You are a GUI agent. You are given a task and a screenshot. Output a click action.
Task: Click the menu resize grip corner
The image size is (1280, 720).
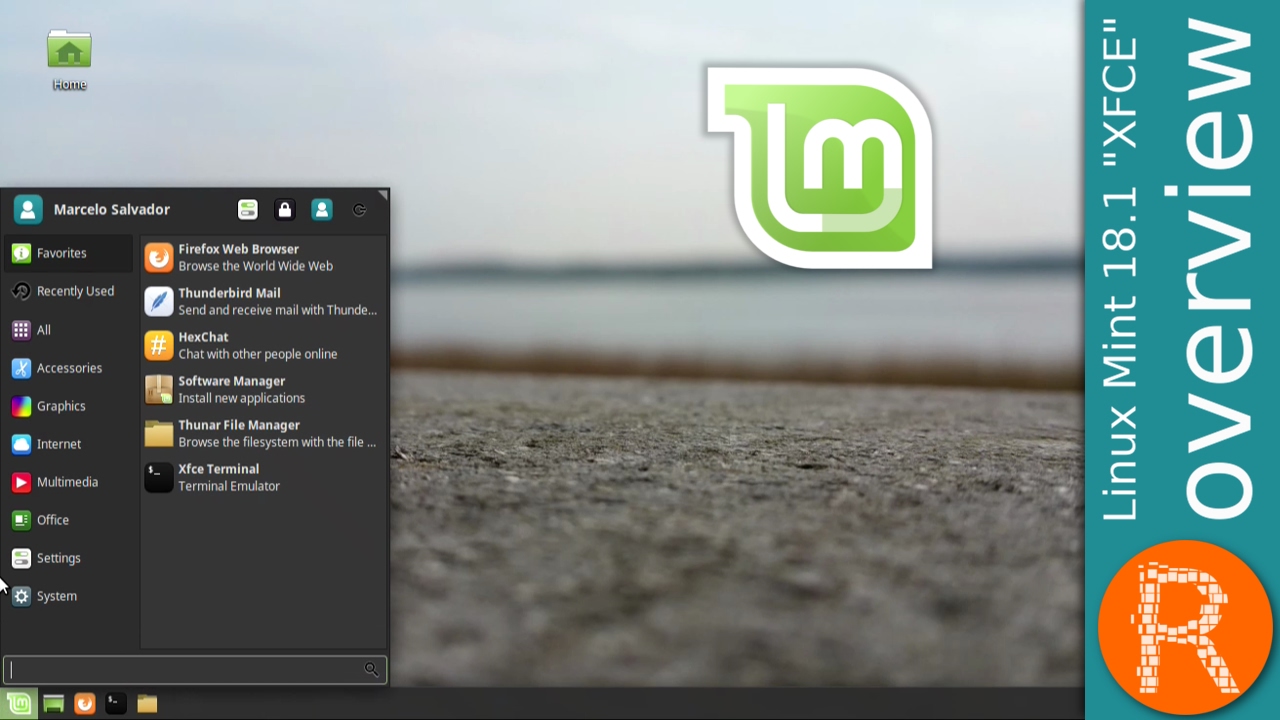pos(383,194)
